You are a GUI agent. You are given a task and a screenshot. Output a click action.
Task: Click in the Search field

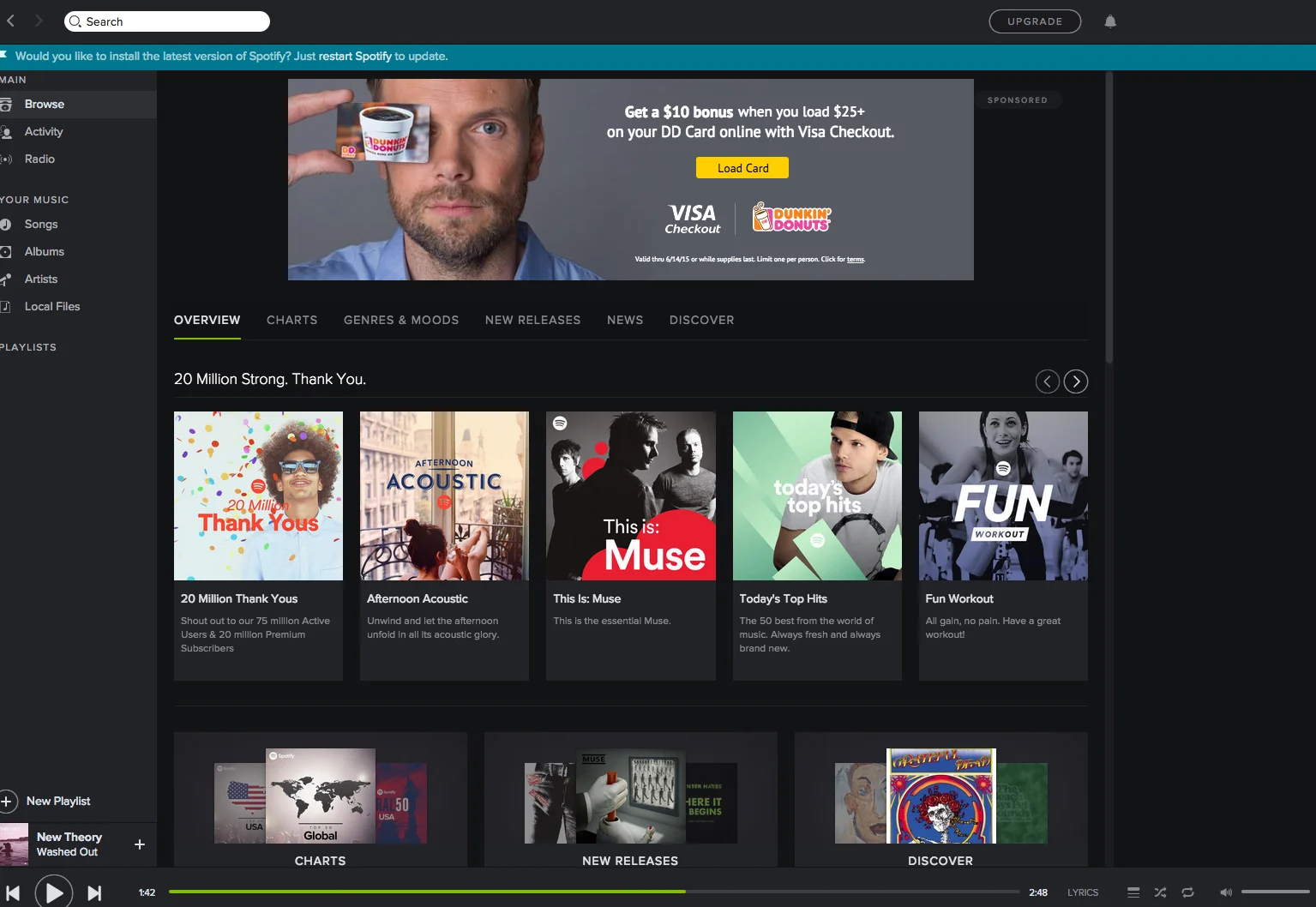(x=167, y=21)
